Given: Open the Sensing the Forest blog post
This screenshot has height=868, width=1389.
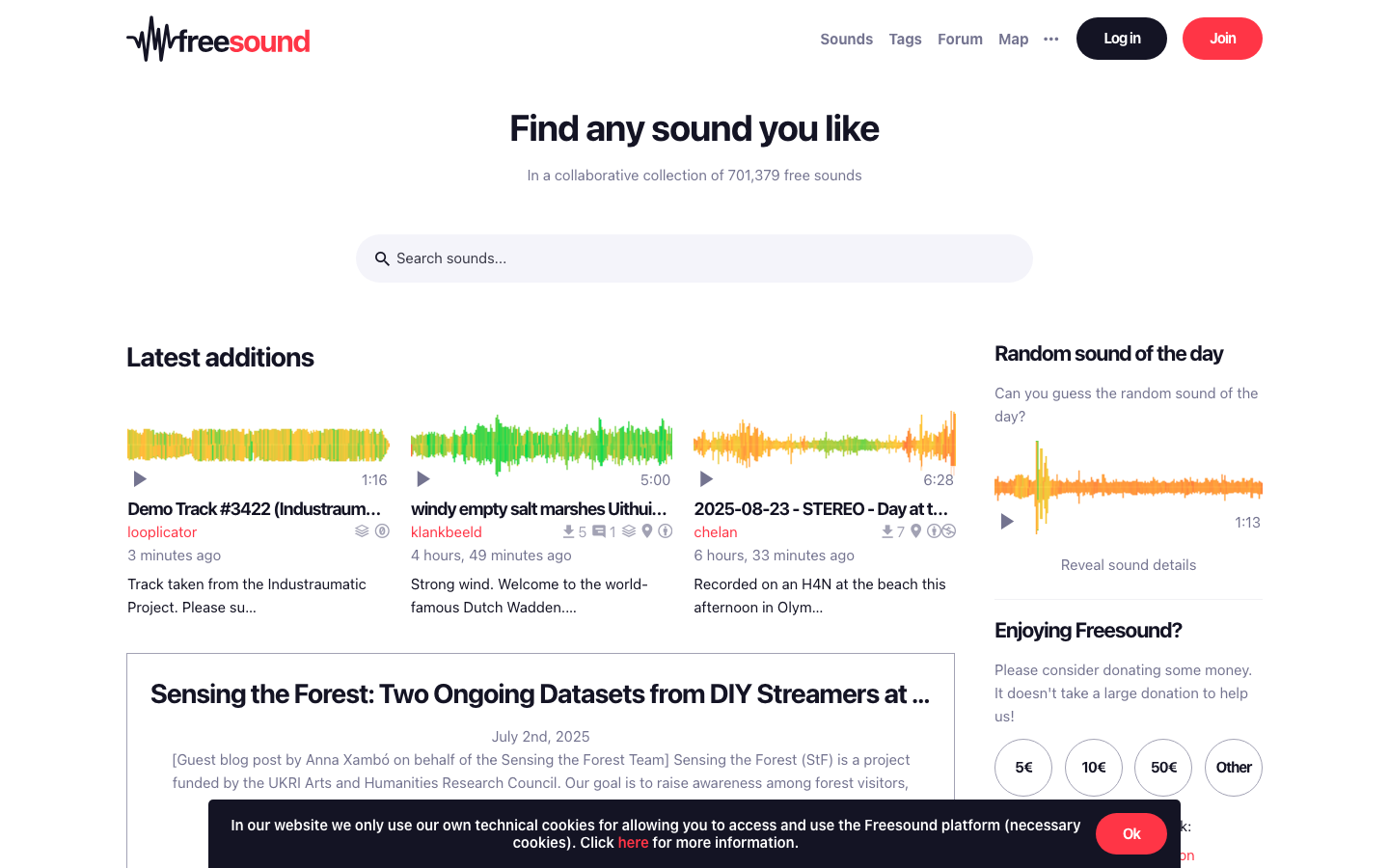Looking at the screenshot, I should [540, 694].
